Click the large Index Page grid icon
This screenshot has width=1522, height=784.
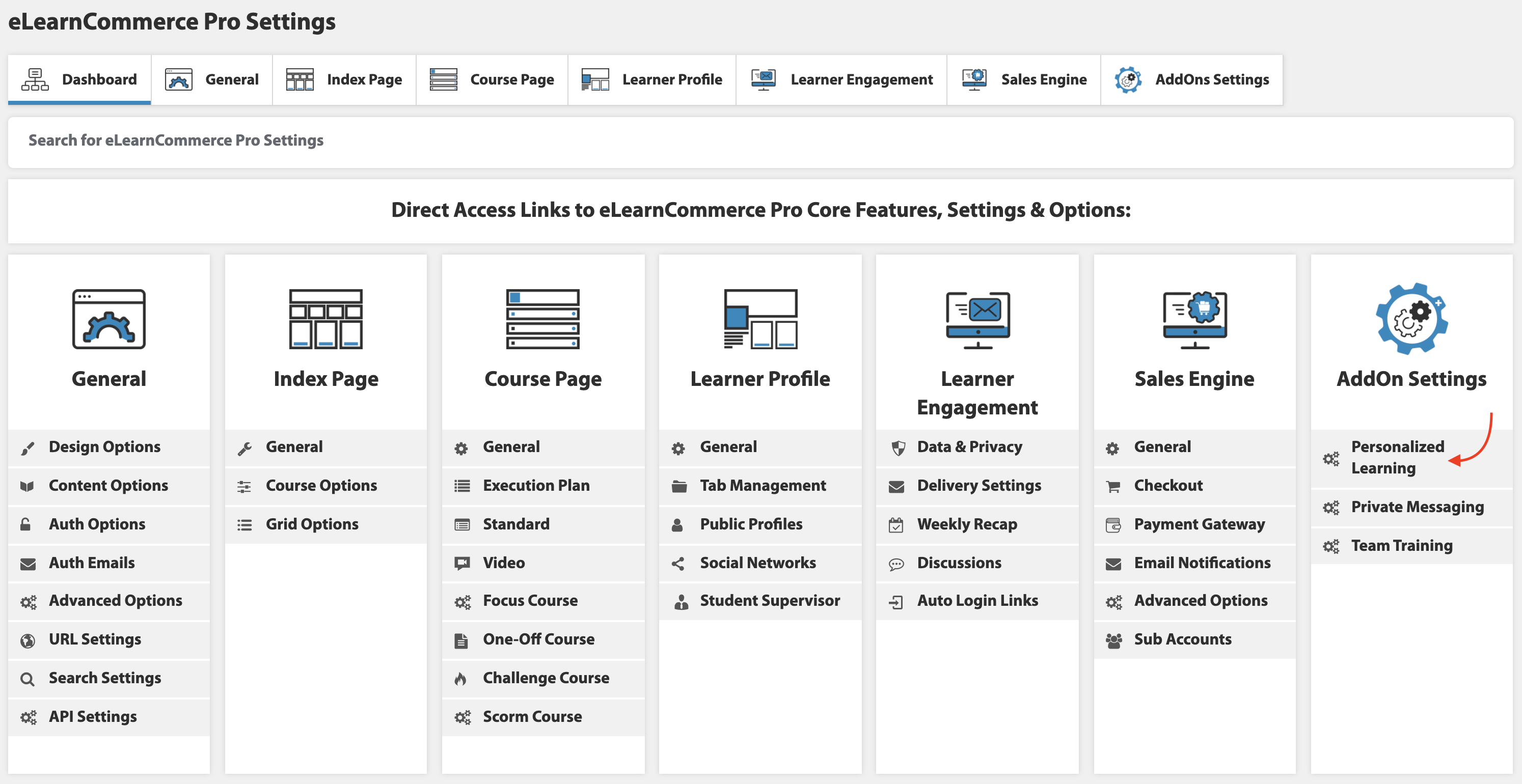tap(325, 319)
